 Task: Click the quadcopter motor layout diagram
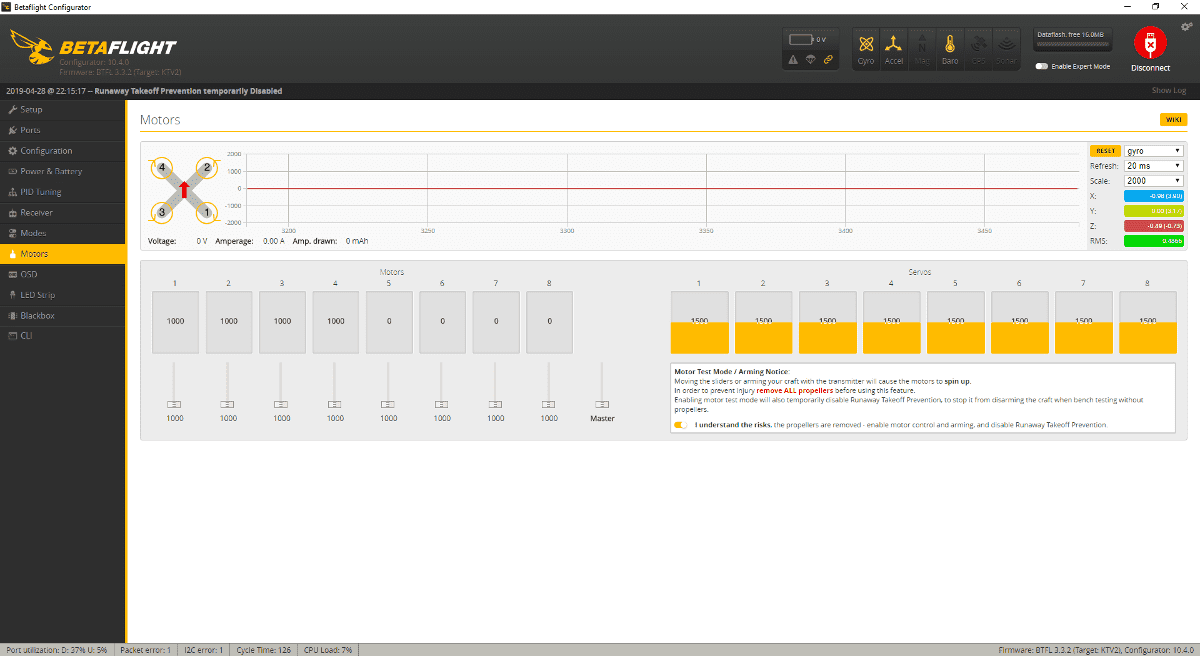[x=184, y=189]
